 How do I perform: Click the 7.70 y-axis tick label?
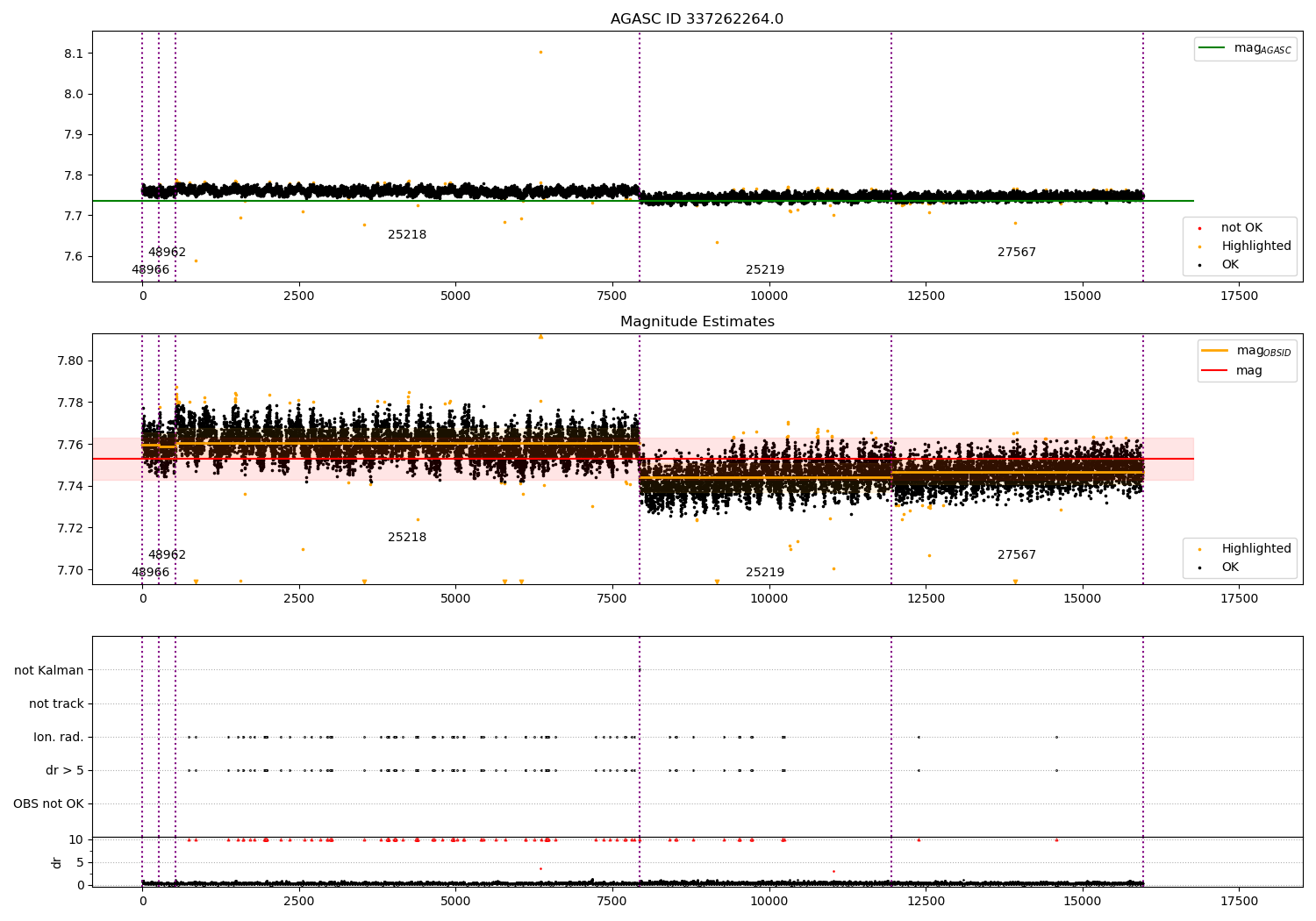70,570
